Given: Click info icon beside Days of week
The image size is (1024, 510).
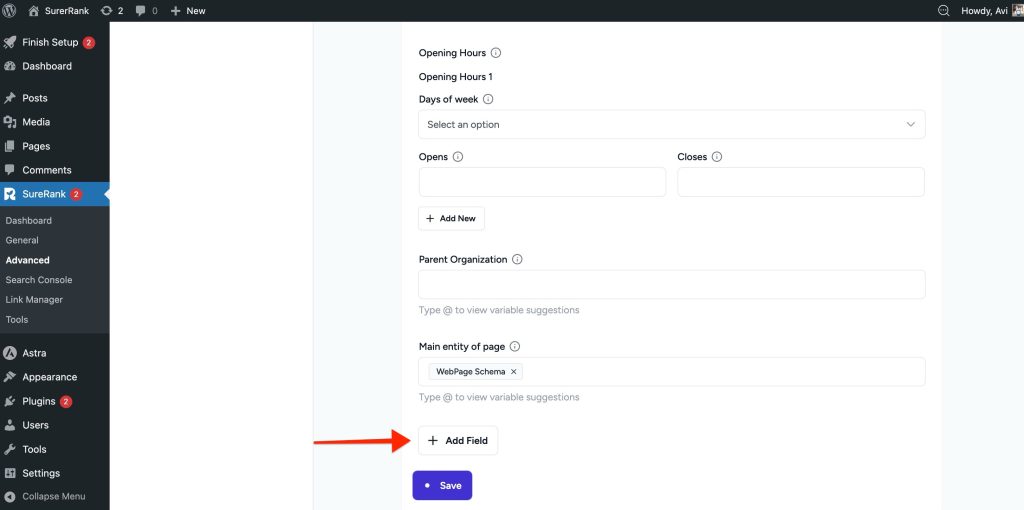Looking at the screenshot, I should [488, 99].
